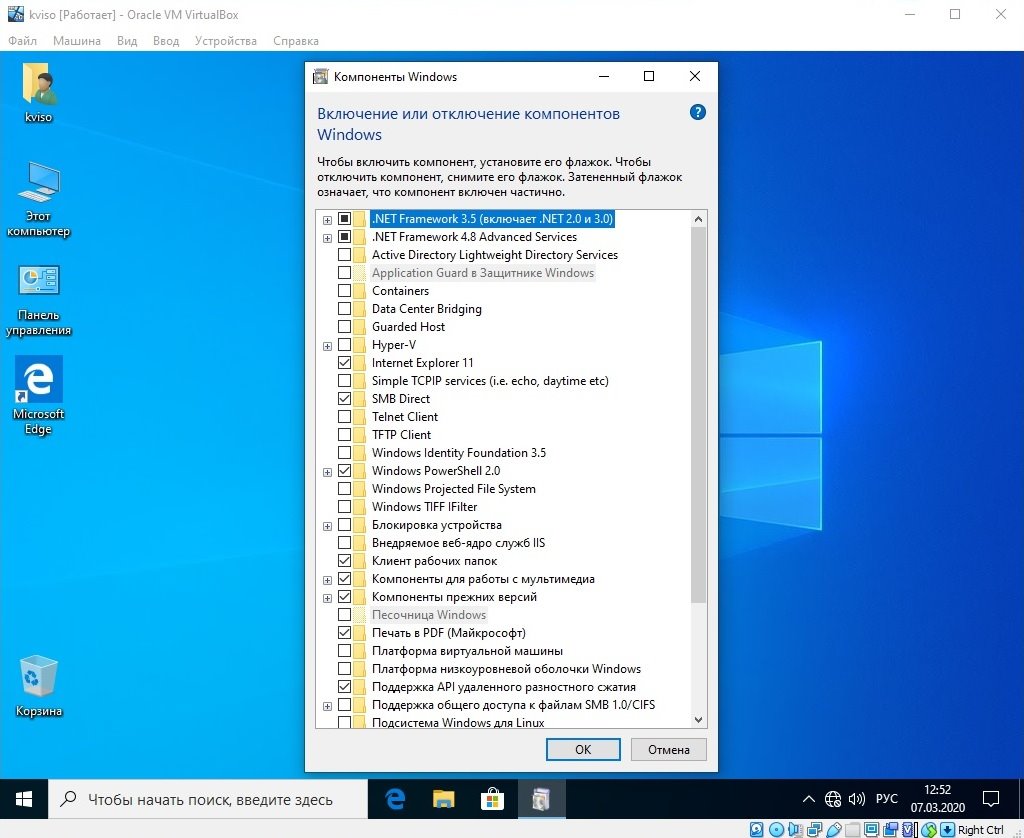Viewport: 1024px width, 838px height.
Task: Click the help question mark icon
Action: (x=697, y=112)
